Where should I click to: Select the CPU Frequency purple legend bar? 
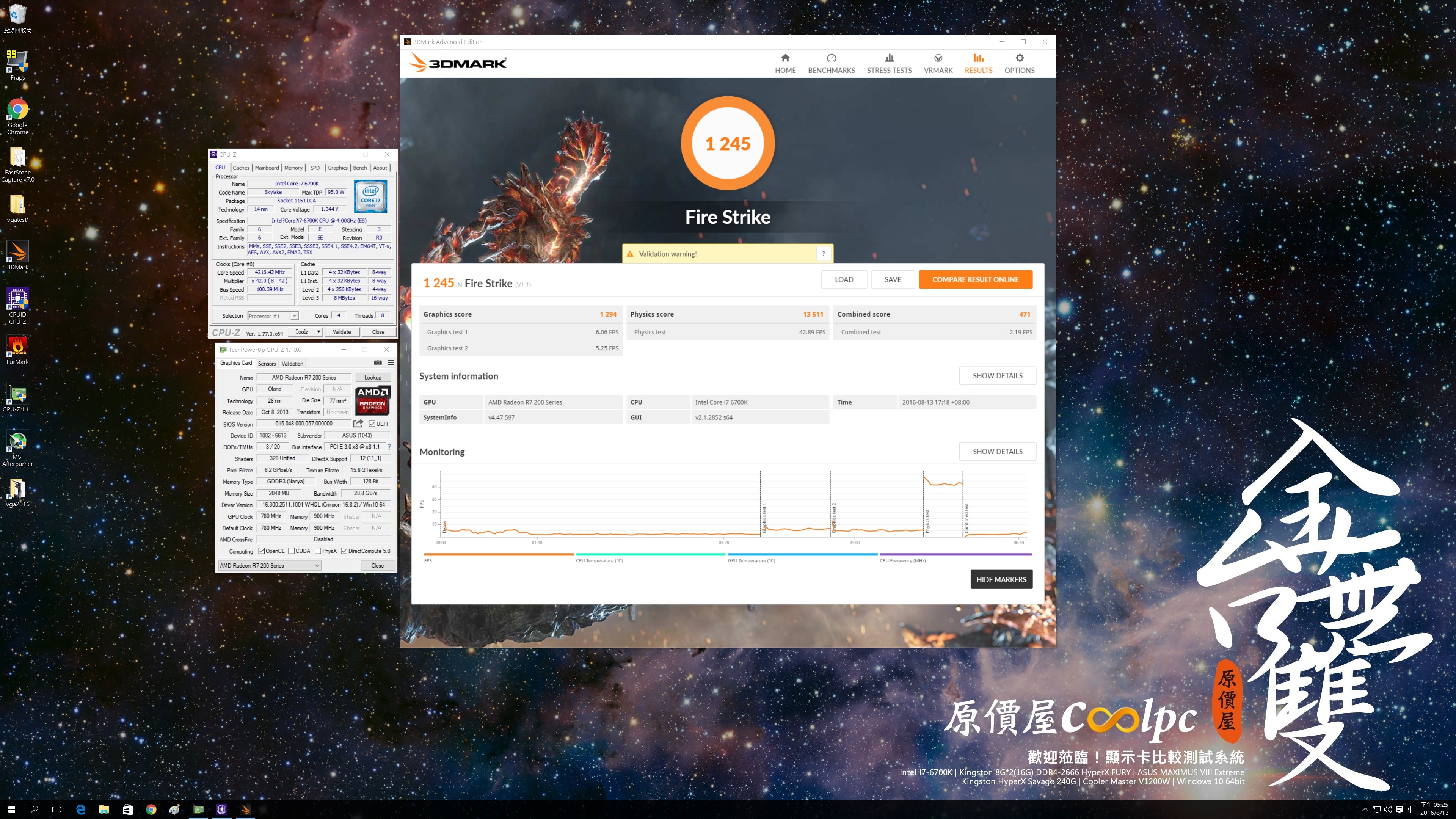(955, 554)
